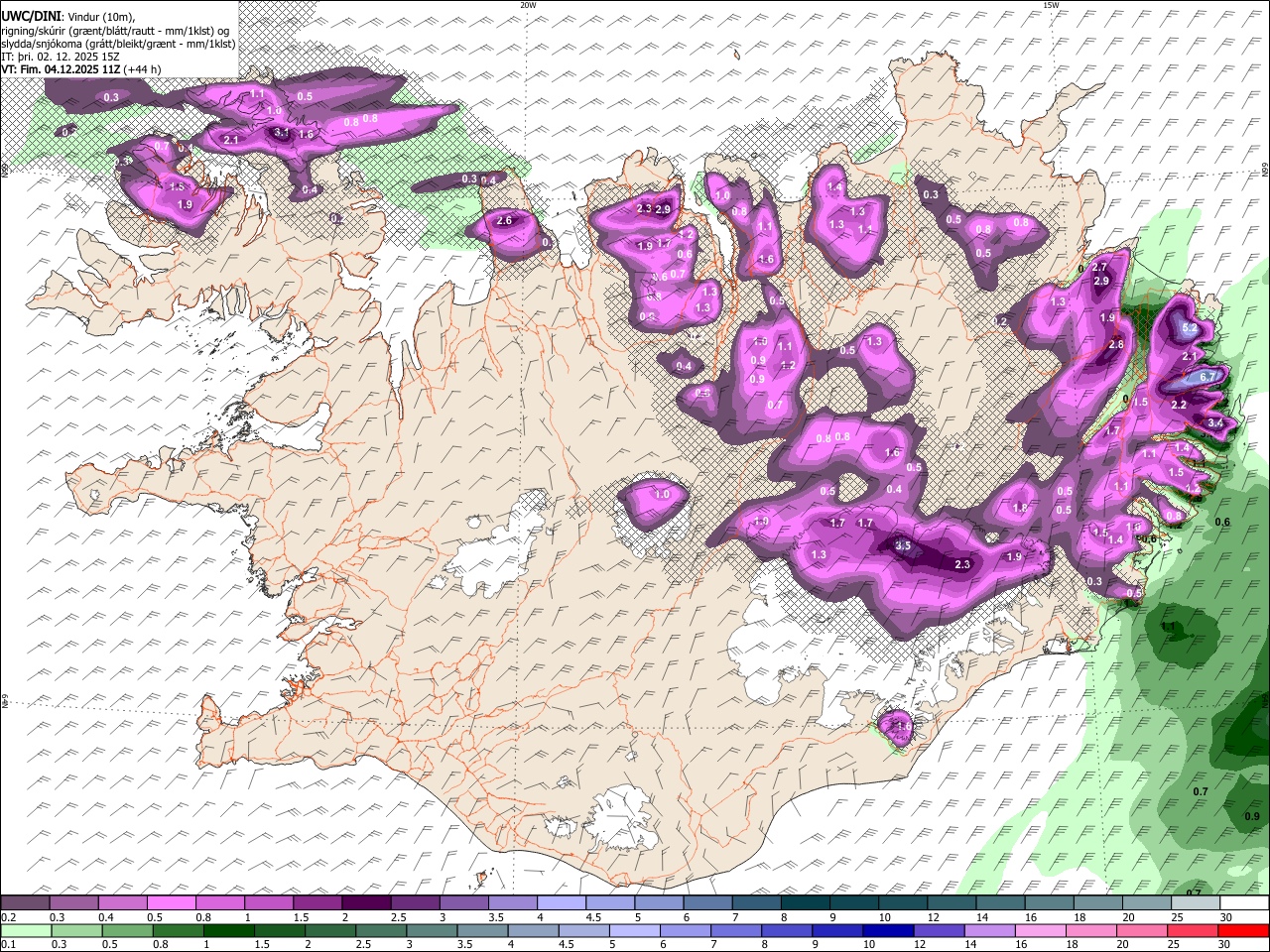Click the '2.6' value on the north coast
This screenshot has height=952, width=1270.
(x=504, y=221)
